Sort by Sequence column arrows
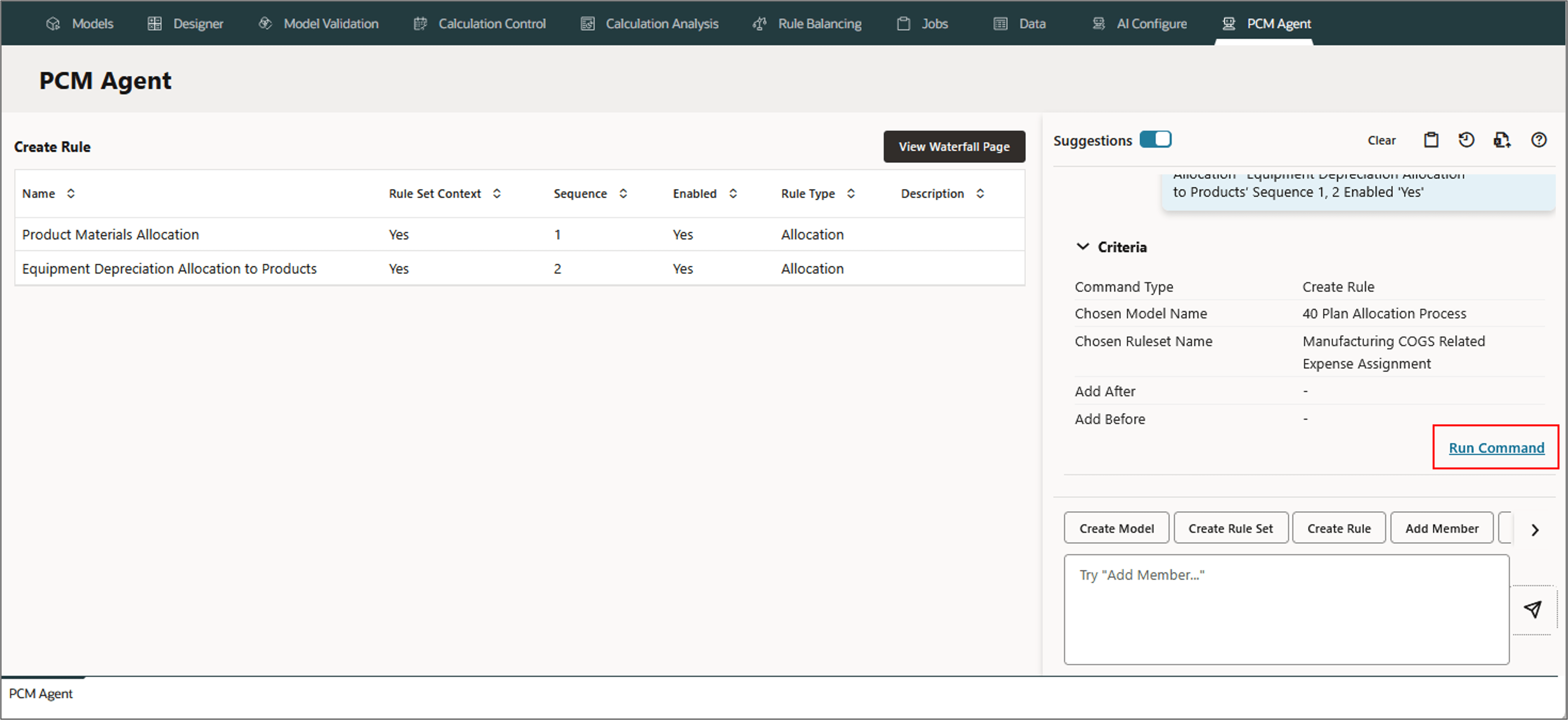This screenshot has width=1568, height=720. tap(623, 194)
